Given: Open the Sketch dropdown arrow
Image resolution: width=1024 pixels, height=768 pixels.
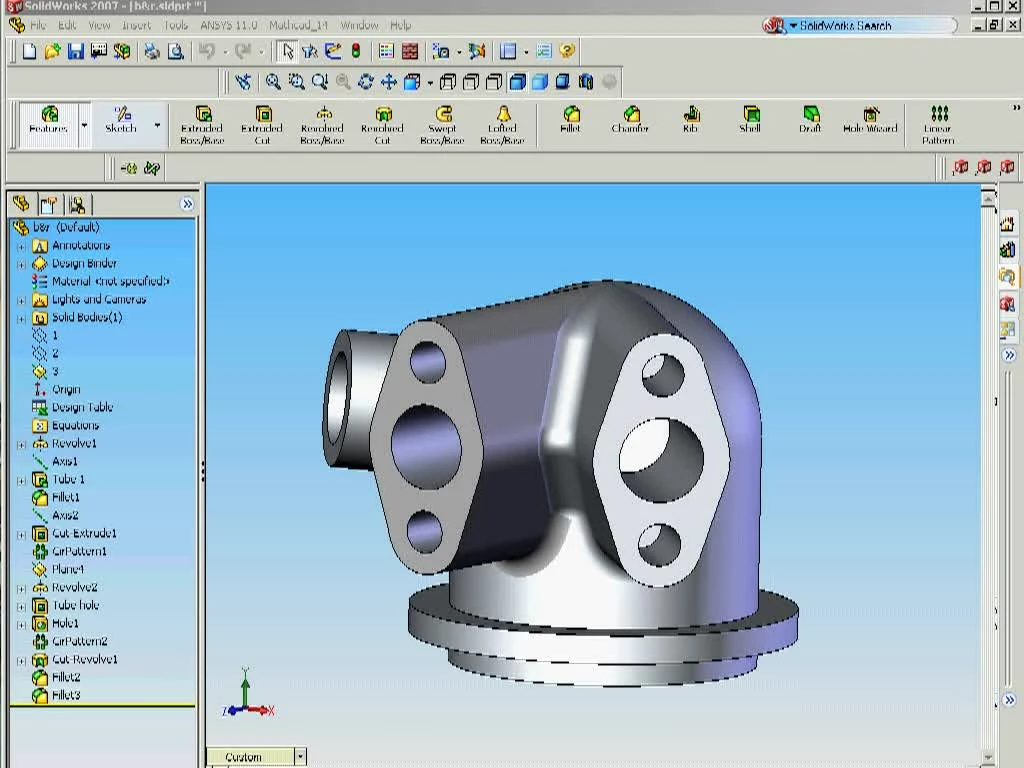Looking at the screenshot, I should [157, 125].
